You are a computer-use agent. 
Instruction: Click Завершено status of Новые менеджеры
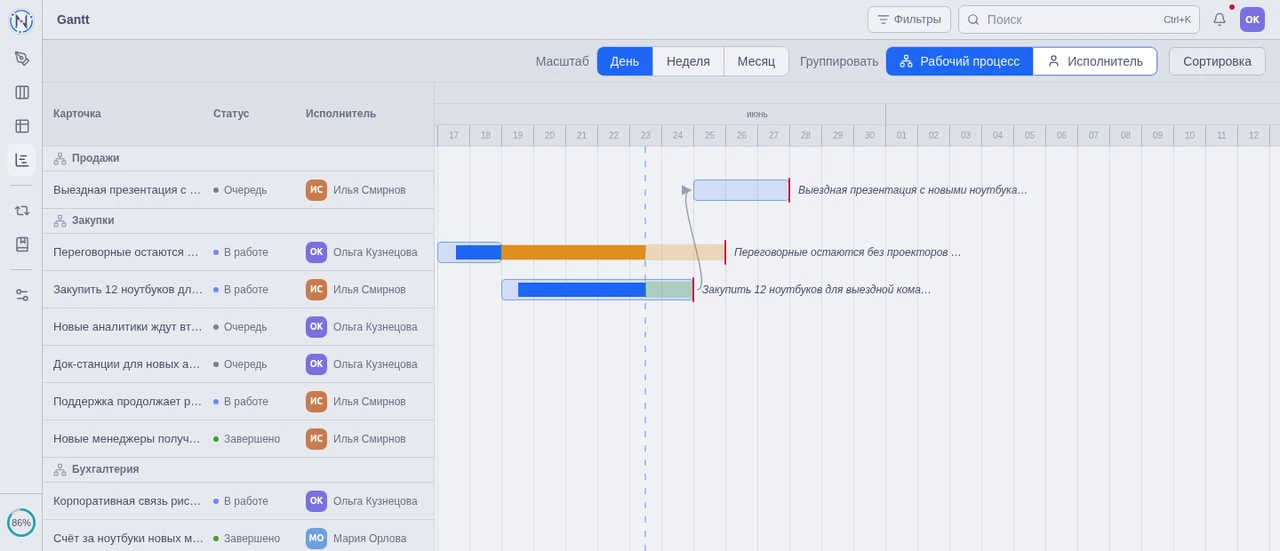tap(247, 439)
